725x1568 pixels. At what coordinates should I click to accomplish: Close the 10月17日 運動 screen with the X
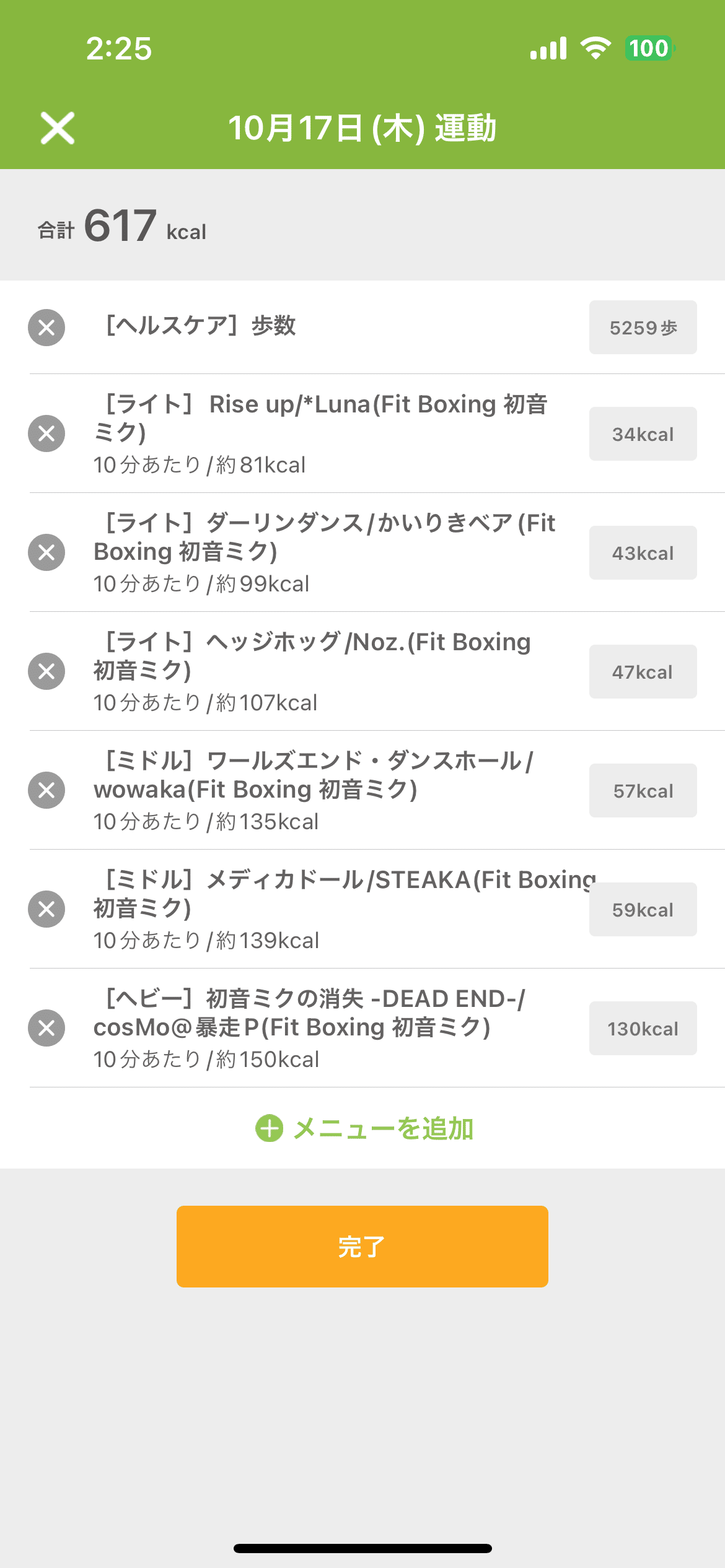(x=58, y=128)
